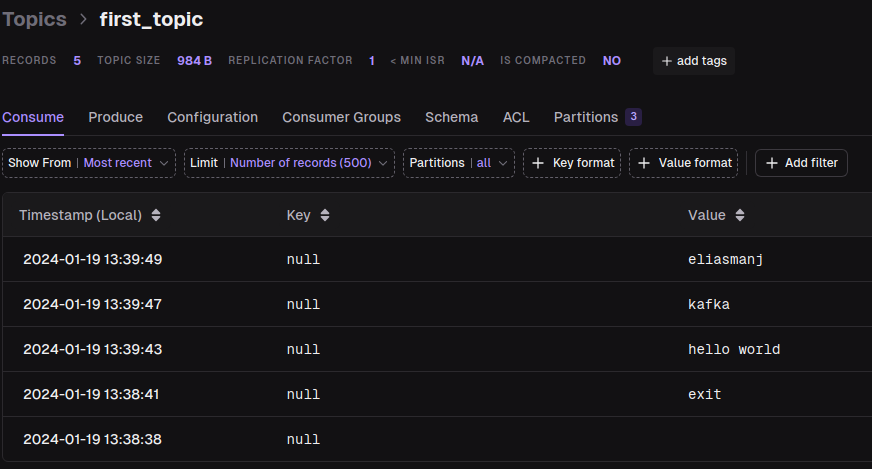
Task: Expand the Show From Most recent dropdown
Action: click(89, 163)
